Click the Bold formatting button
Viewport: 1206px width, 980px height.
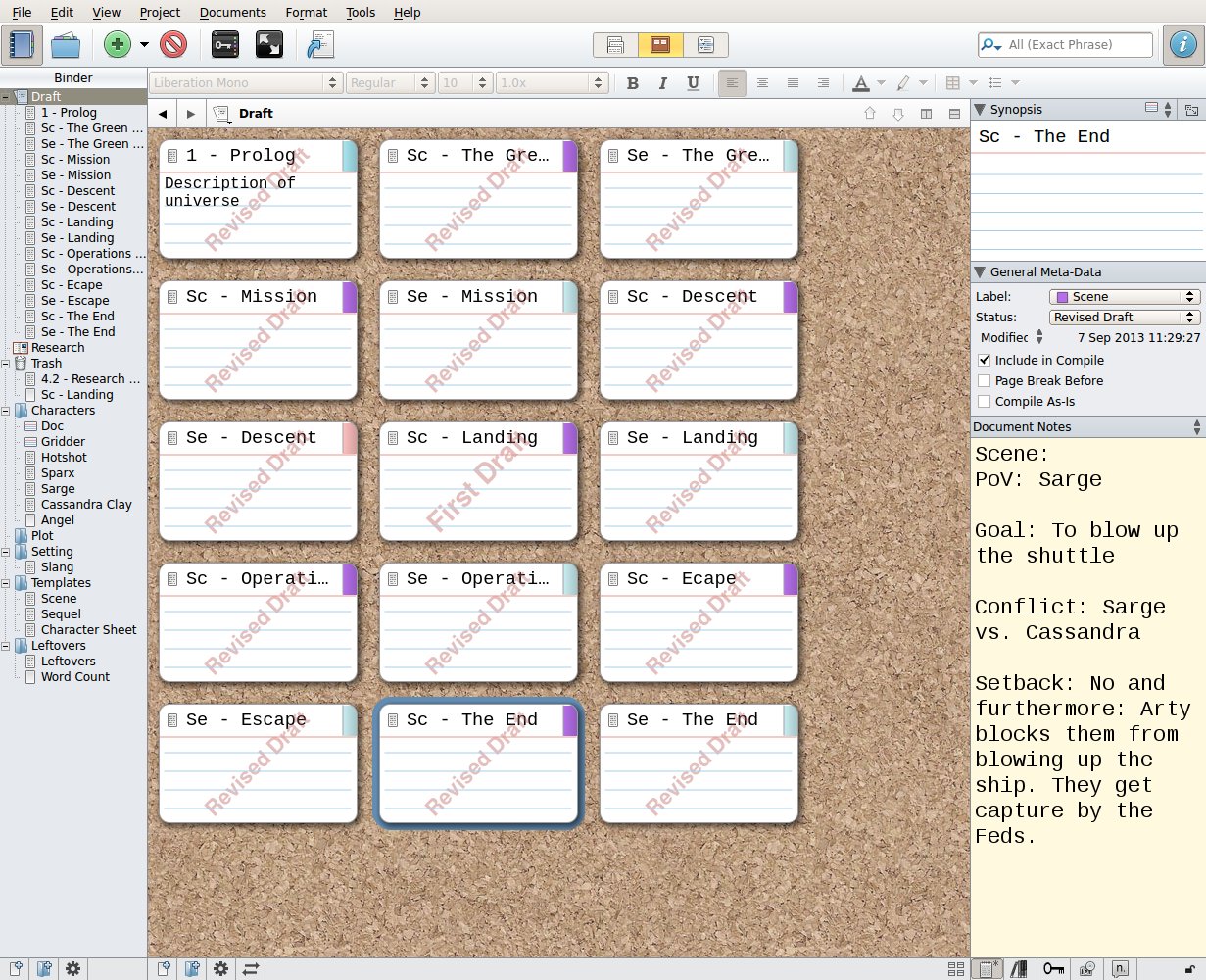coord(633,83)
